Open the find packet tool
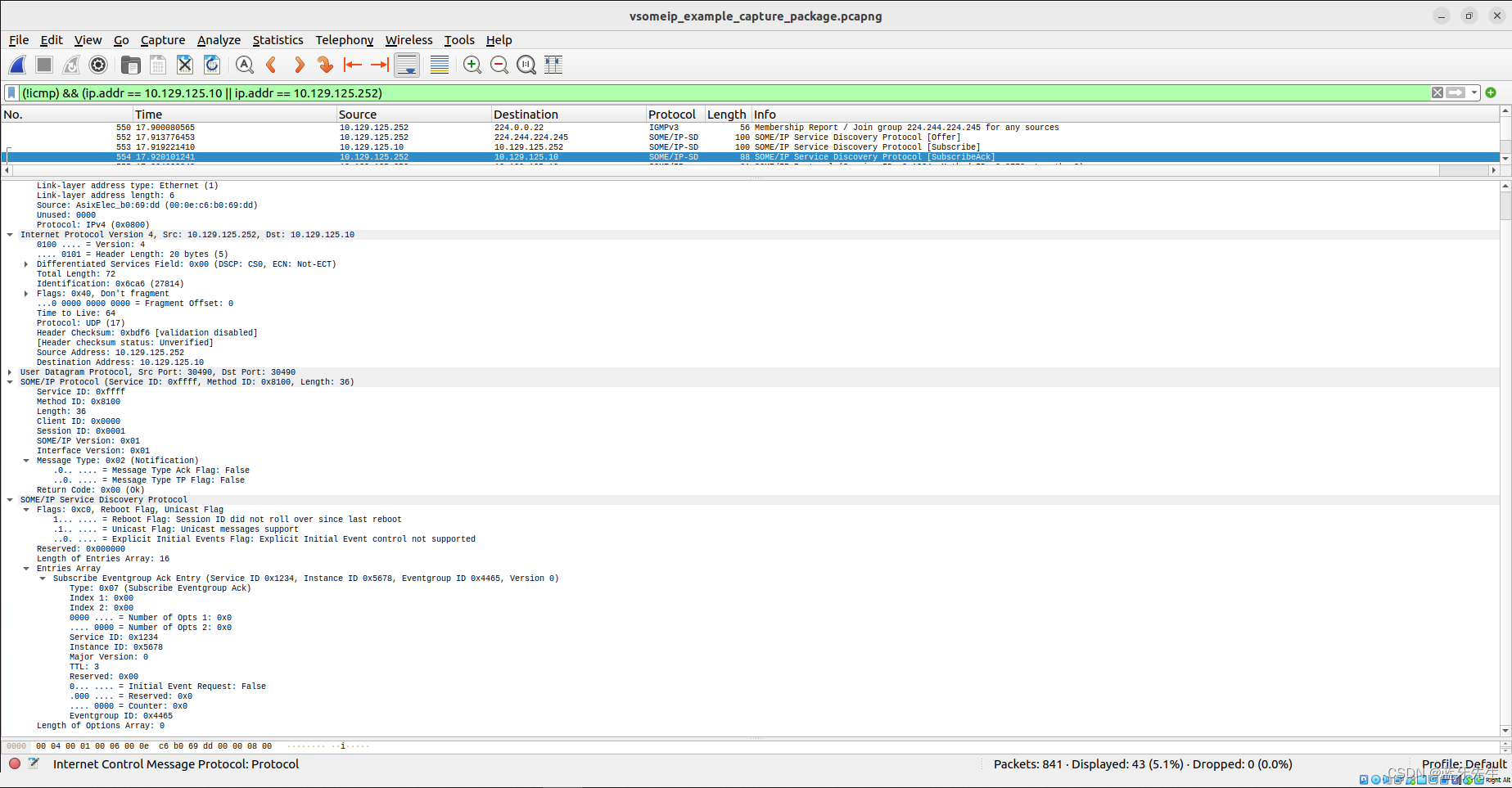 [244, 65]
